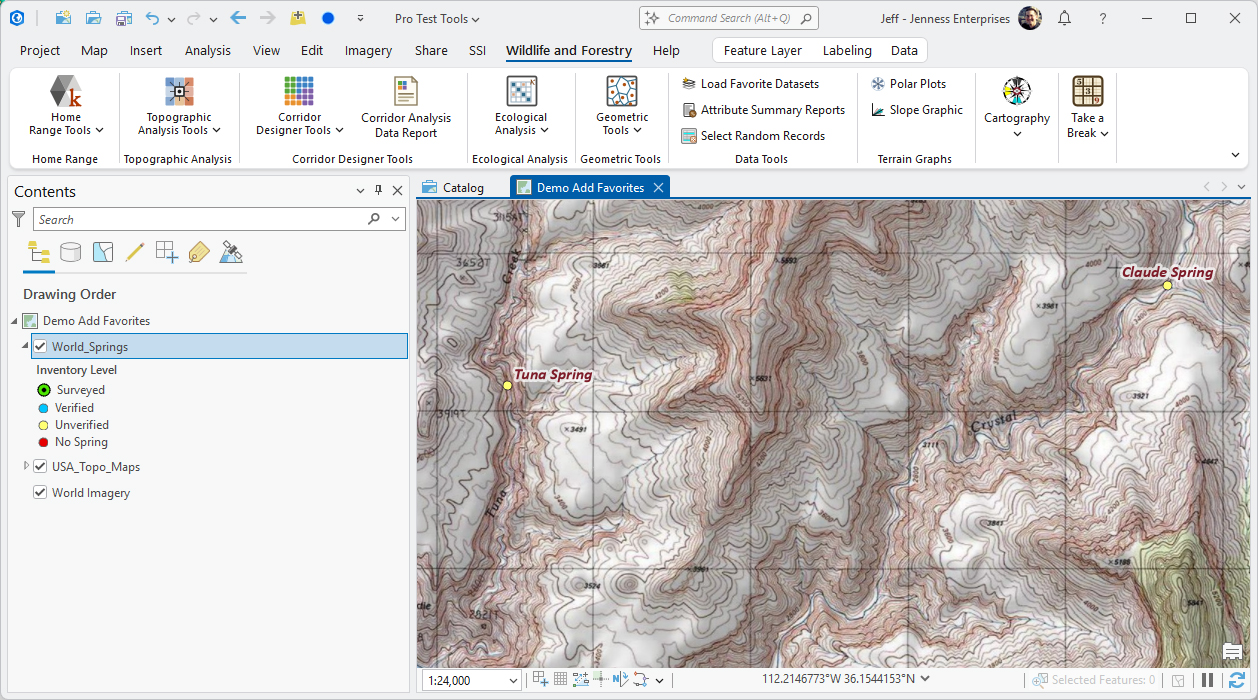Toggle USA_Topo_Maps layer visibility checkbox
The width and height of the screenshot is (1258, 700).
pyautogui.click(x=40, y=467)
